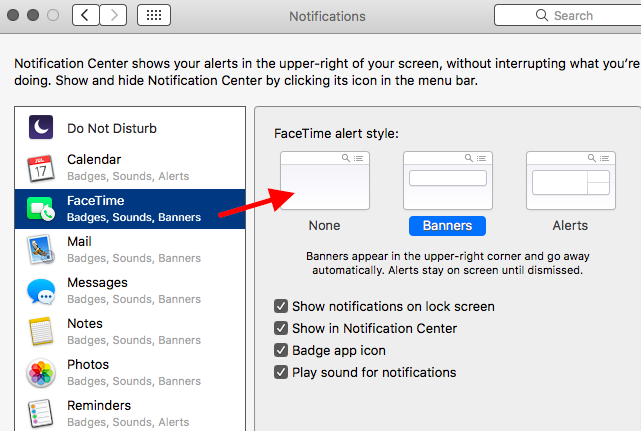The height and width of the screenshot is (431, 641).
Task: Click the Do Not Disturb moon icon
Action: coord(41,127)
